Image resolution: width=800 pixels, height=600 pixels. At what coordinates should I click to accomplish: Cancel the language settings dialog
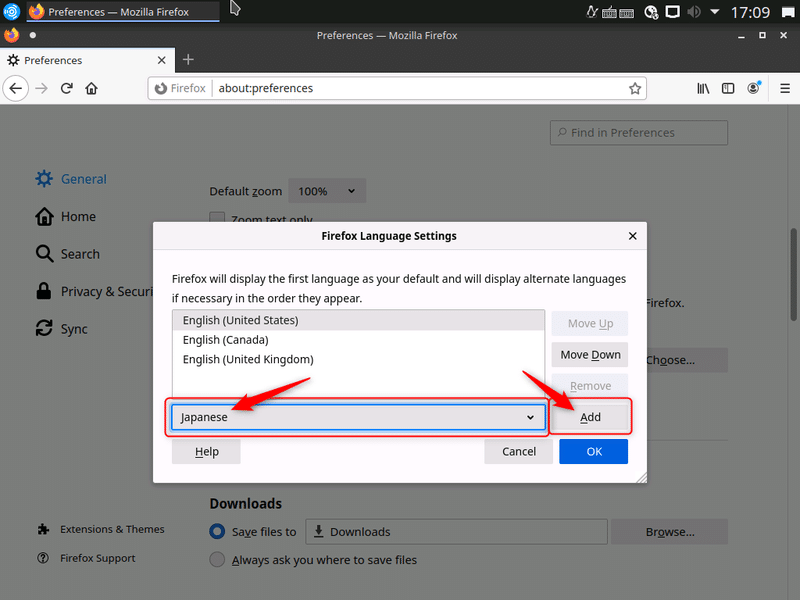coord(518,452)
